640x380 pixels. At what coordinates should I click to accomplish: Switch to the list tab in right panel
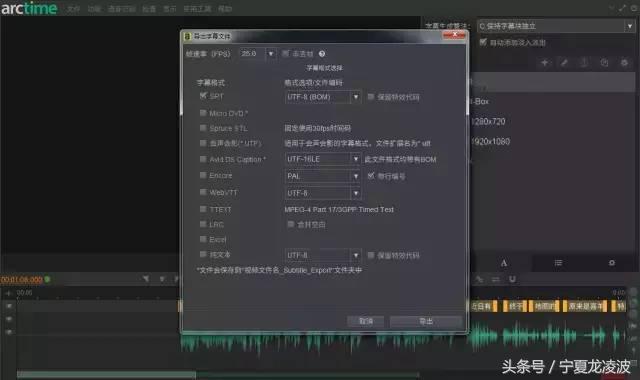[x=558, y=263]
